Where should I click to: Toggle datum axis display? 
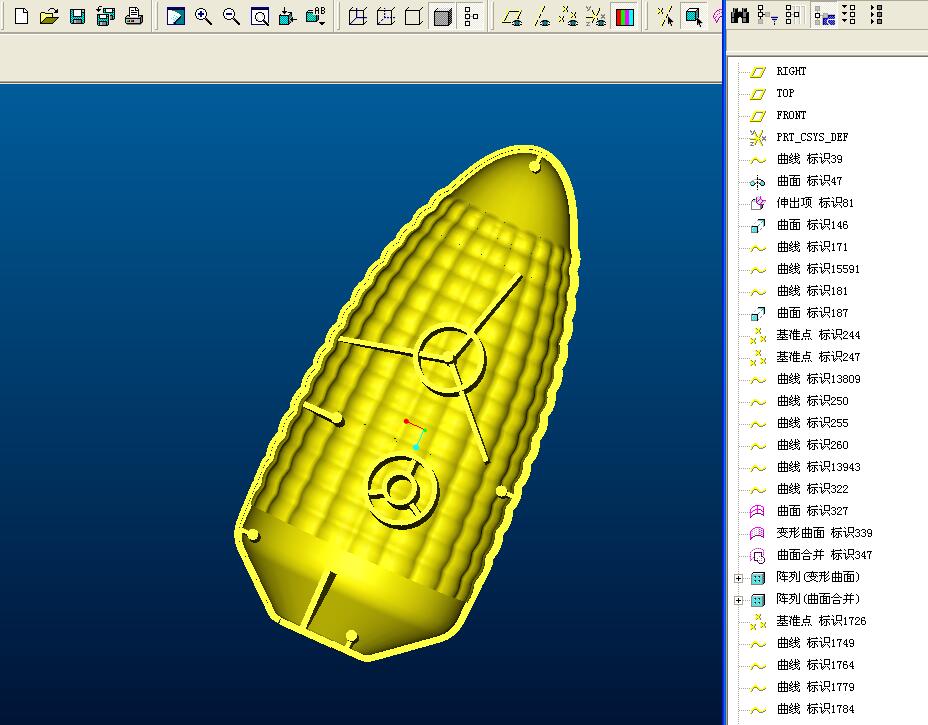click(542, 16)
